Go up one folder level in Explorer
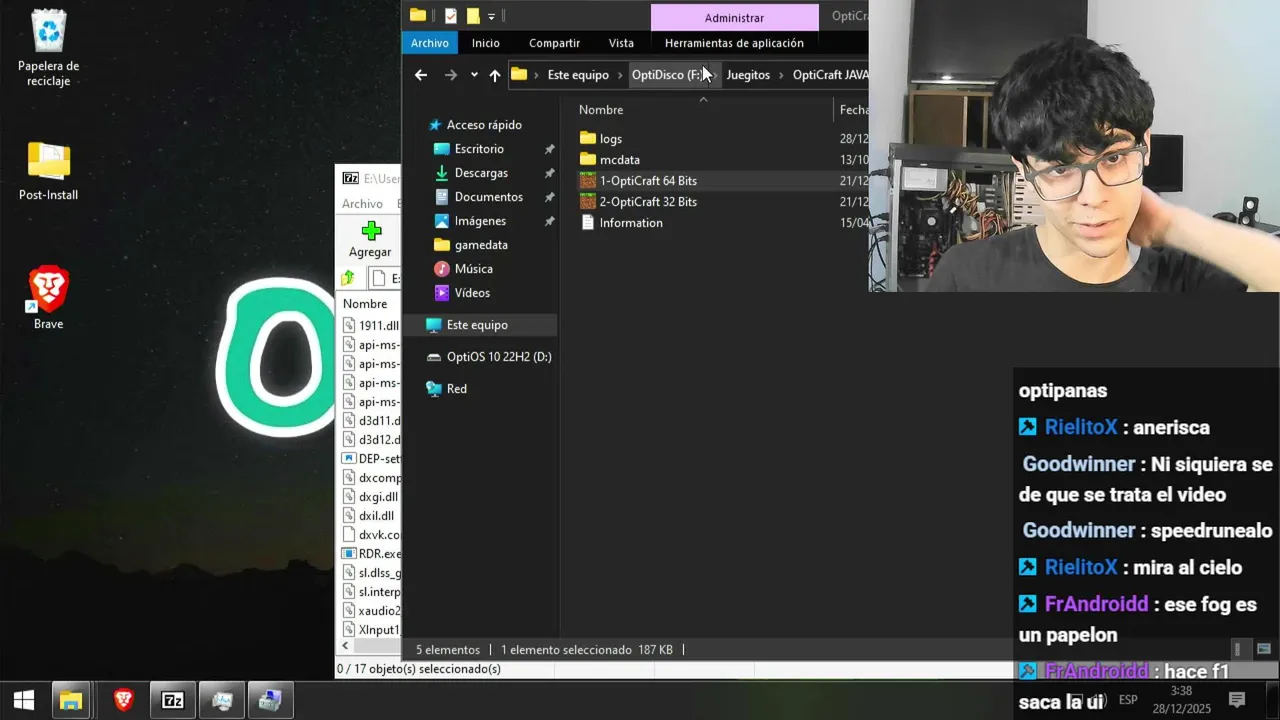1280x720 pixels. coord(495,75)
